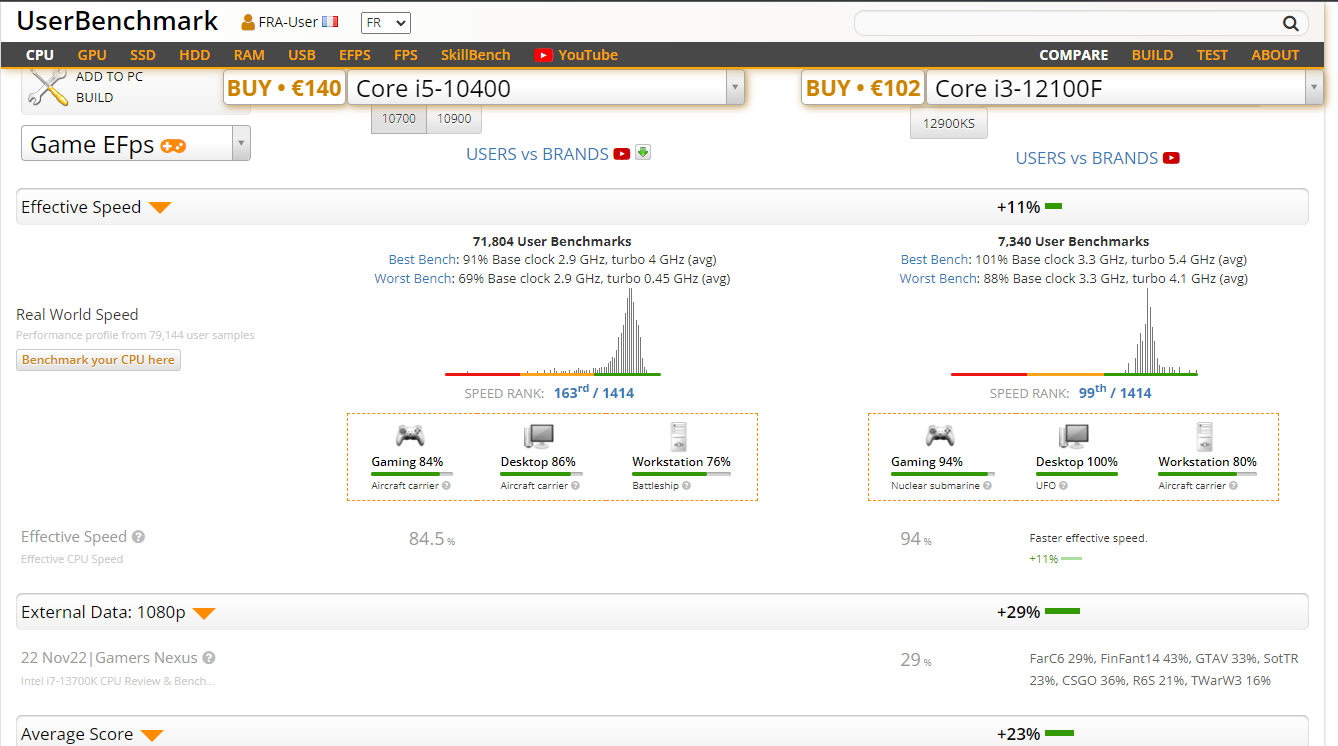The image size is (1338, 746).
Task: Select the RAM tab
Action: pyautogui.click(x=249, y=55)
